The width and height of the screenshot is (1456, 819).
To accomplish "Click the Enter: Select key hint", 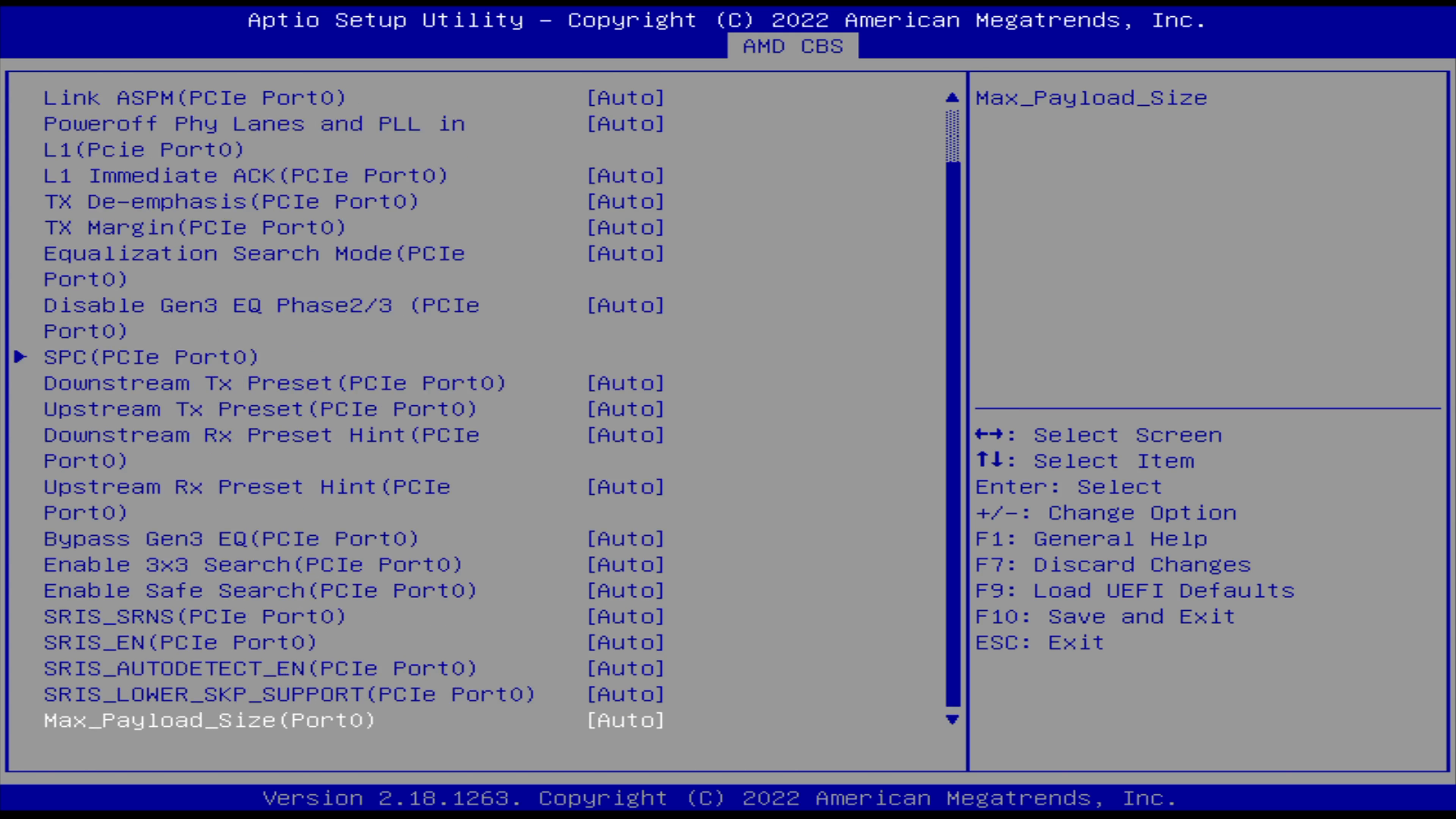I will click(1069, 486).
